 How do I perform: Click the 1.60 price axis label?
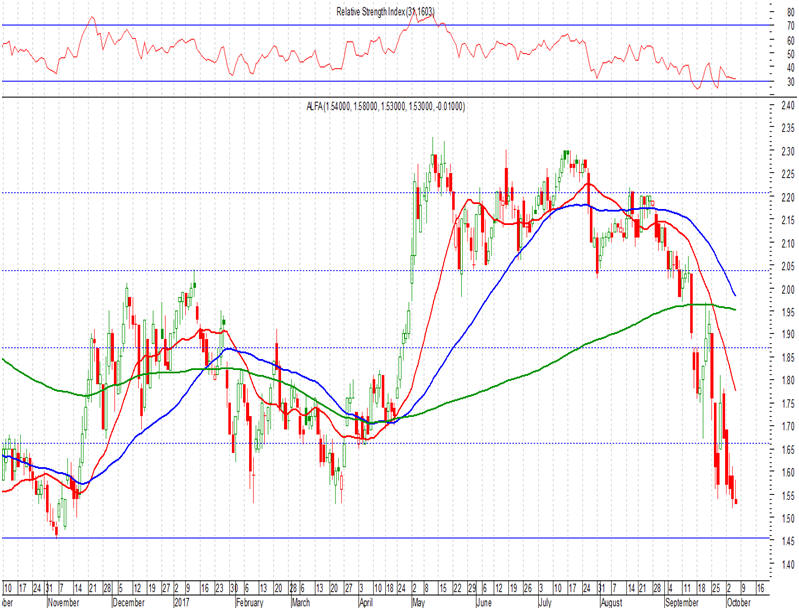[788, 472]
